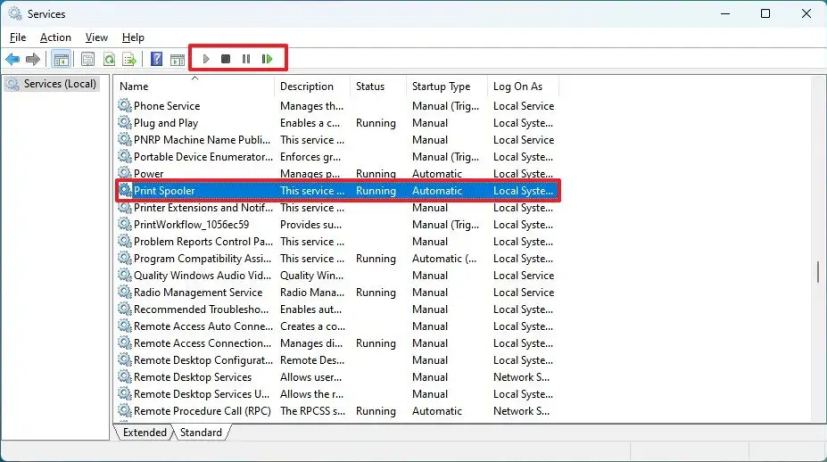The height and width of the screenshot is (462, 827).
Task: Select Program Compatibility Assi... service
Action: (x=203, y=258)
